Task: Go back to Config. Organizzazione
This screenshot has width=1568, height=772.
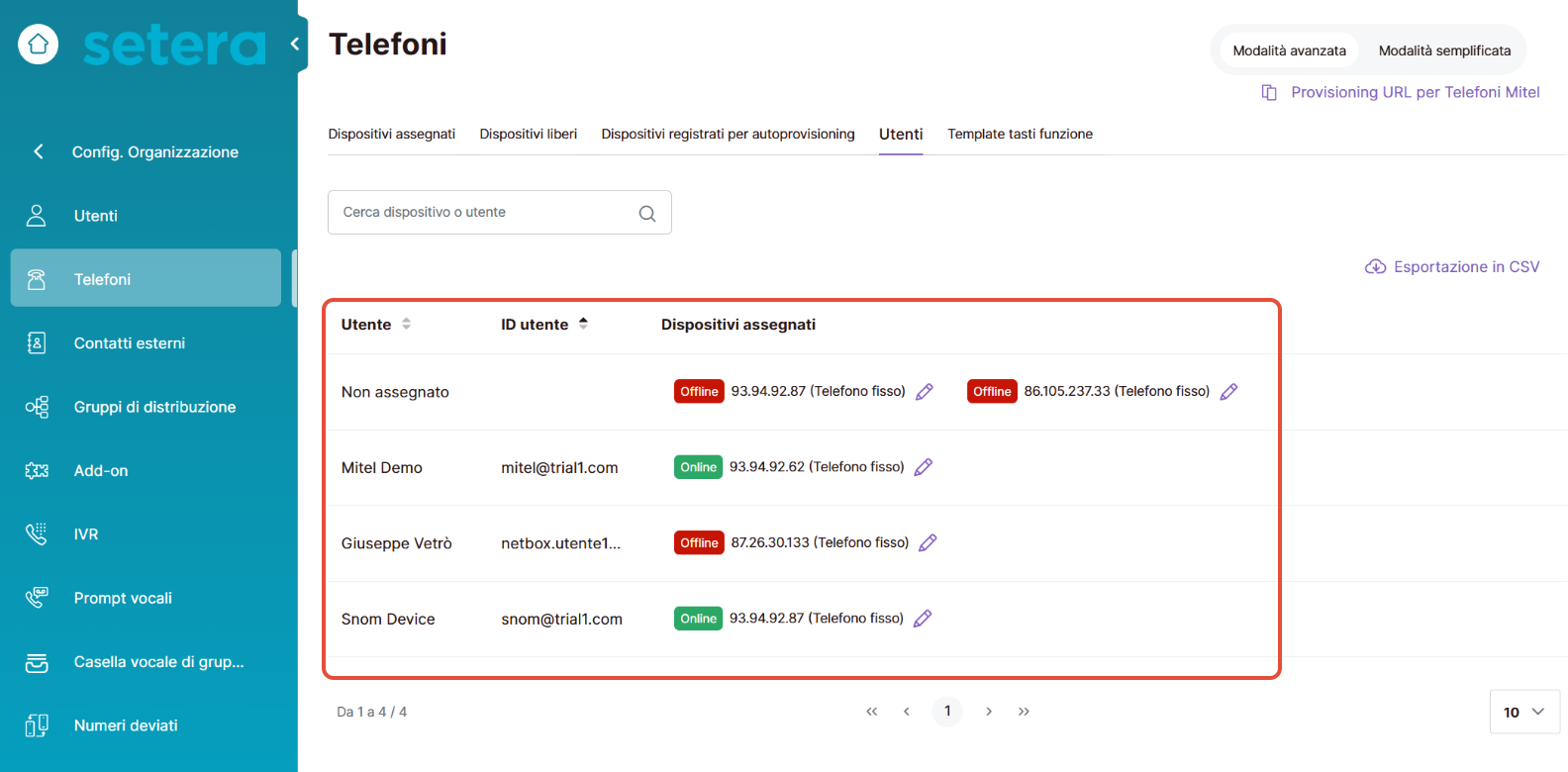Action: [x=154, y=152]
